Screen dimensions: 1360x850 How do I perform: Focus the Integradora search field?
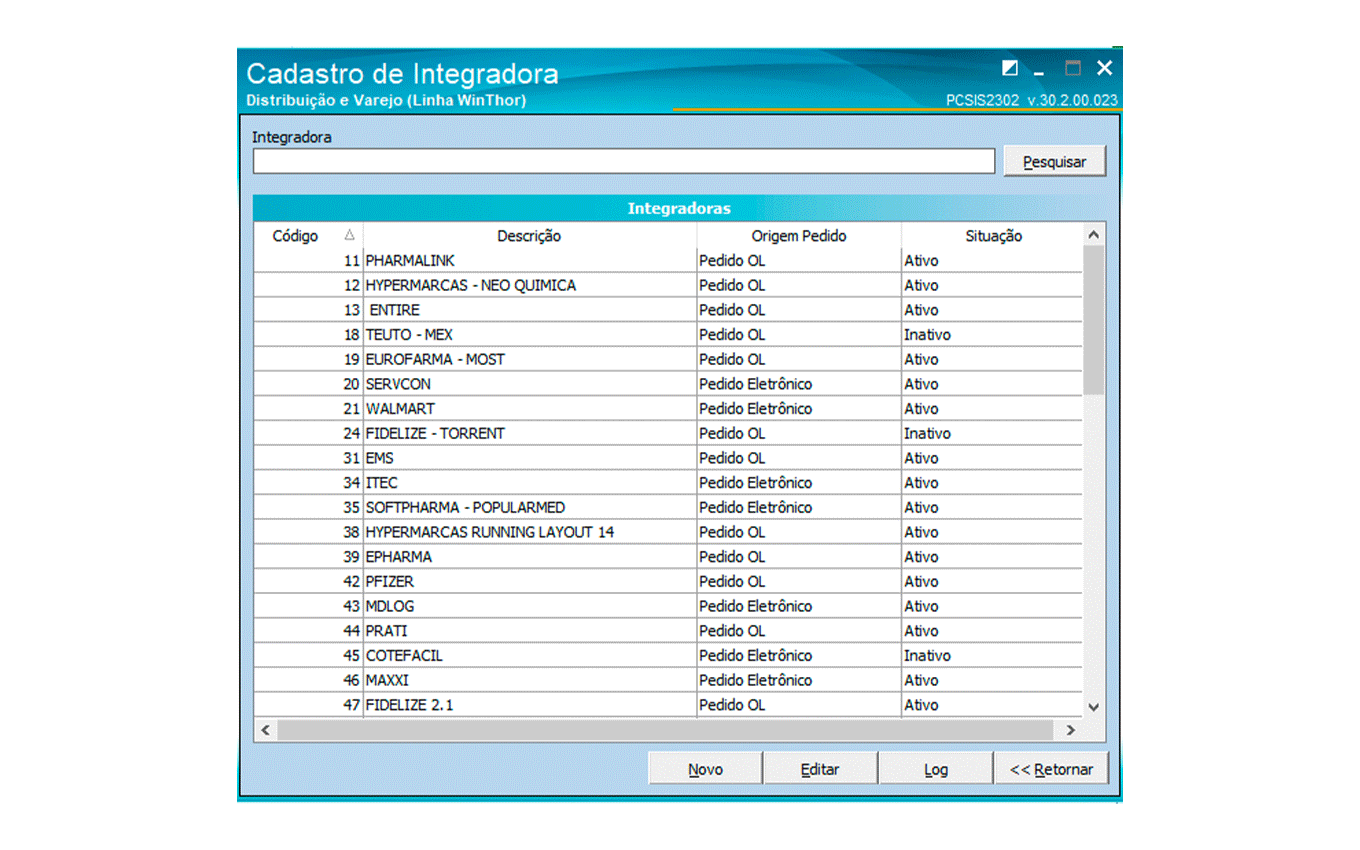623,161
